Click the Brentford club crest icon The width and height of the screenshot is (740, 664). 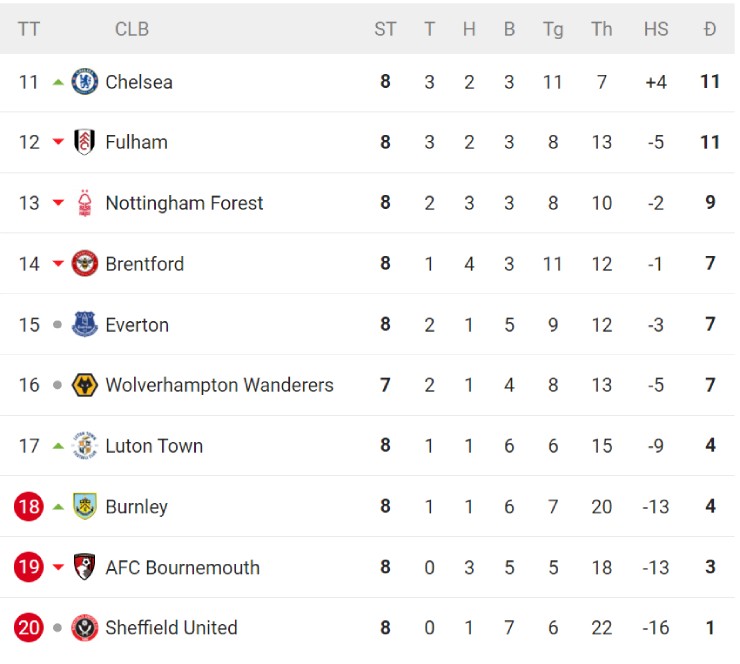coord(85,264)
